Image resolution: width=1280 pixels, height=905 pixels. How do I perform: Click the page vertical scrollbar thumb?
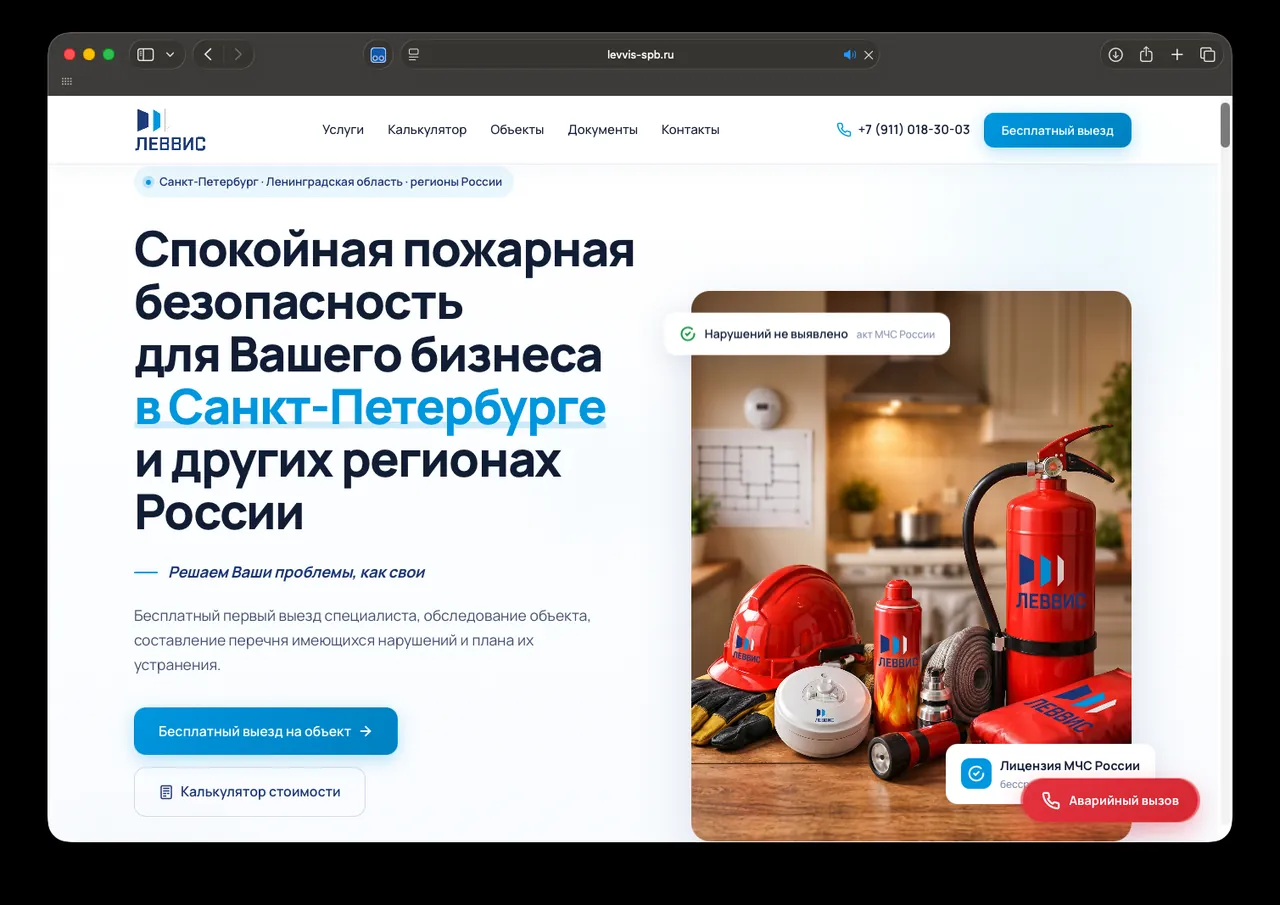[1225, 125]
